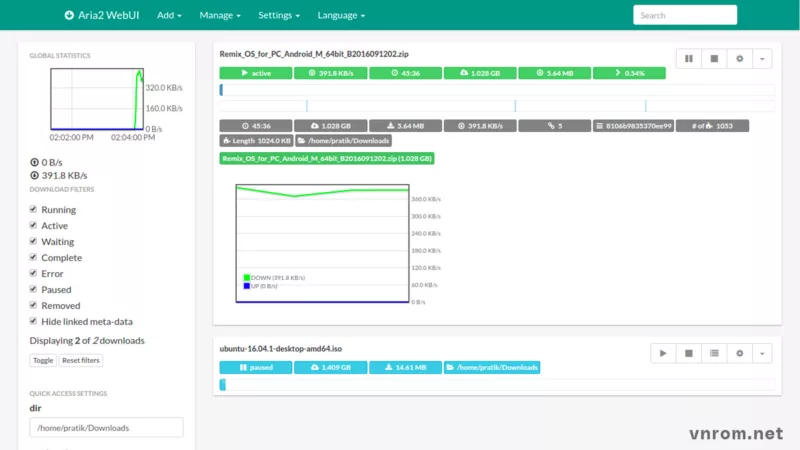Click gray connections count badge showing 5
This screenshot has width=800, height=450.
point(555,126)
